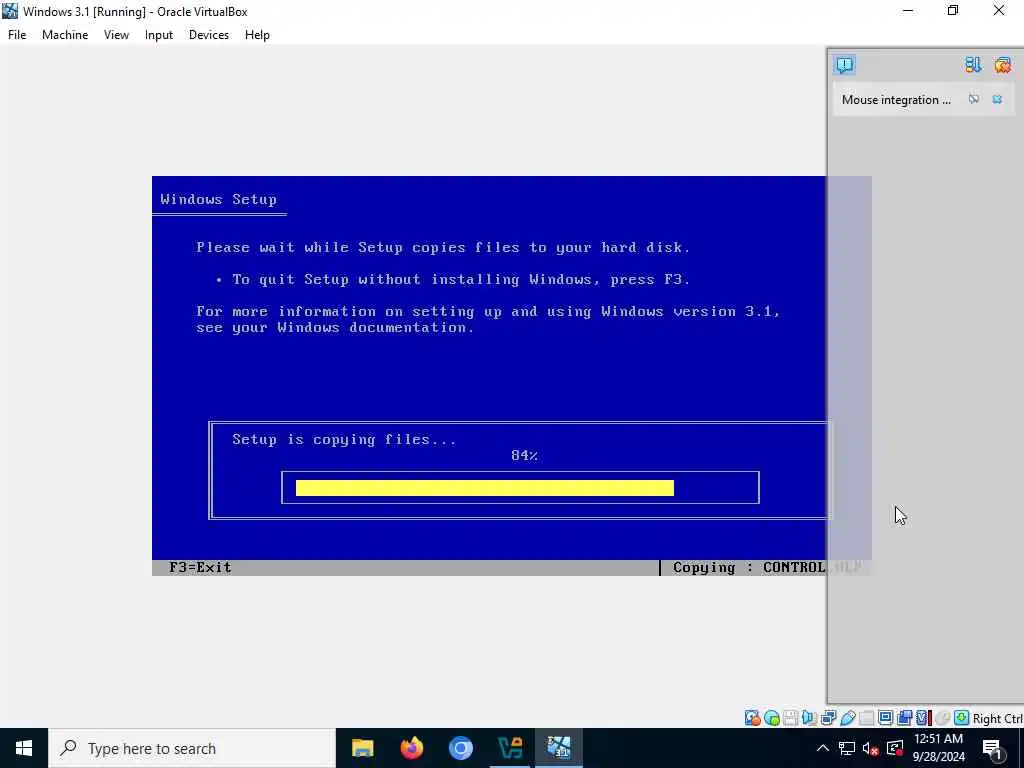Open the Windows Action Center notifications
The image size is (1024, 768).
992,748
